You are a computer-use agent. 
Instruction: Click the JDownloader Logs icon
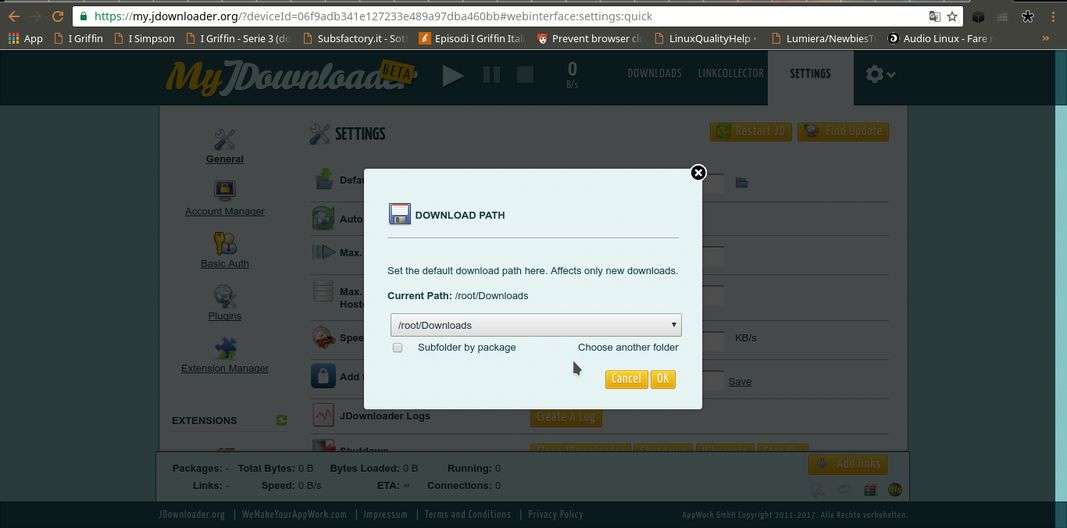pos(323,415)
